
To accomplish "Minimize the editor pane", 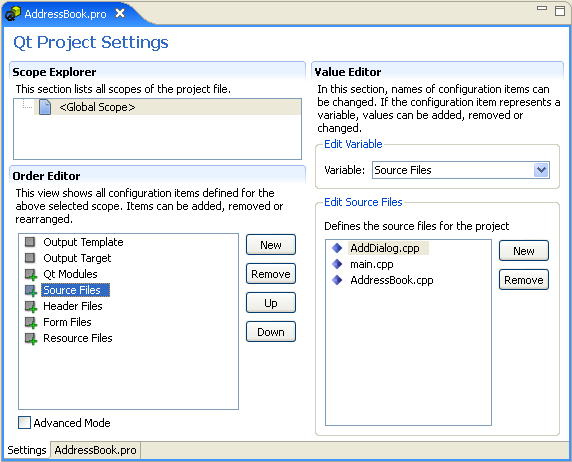I will [542, 8].
